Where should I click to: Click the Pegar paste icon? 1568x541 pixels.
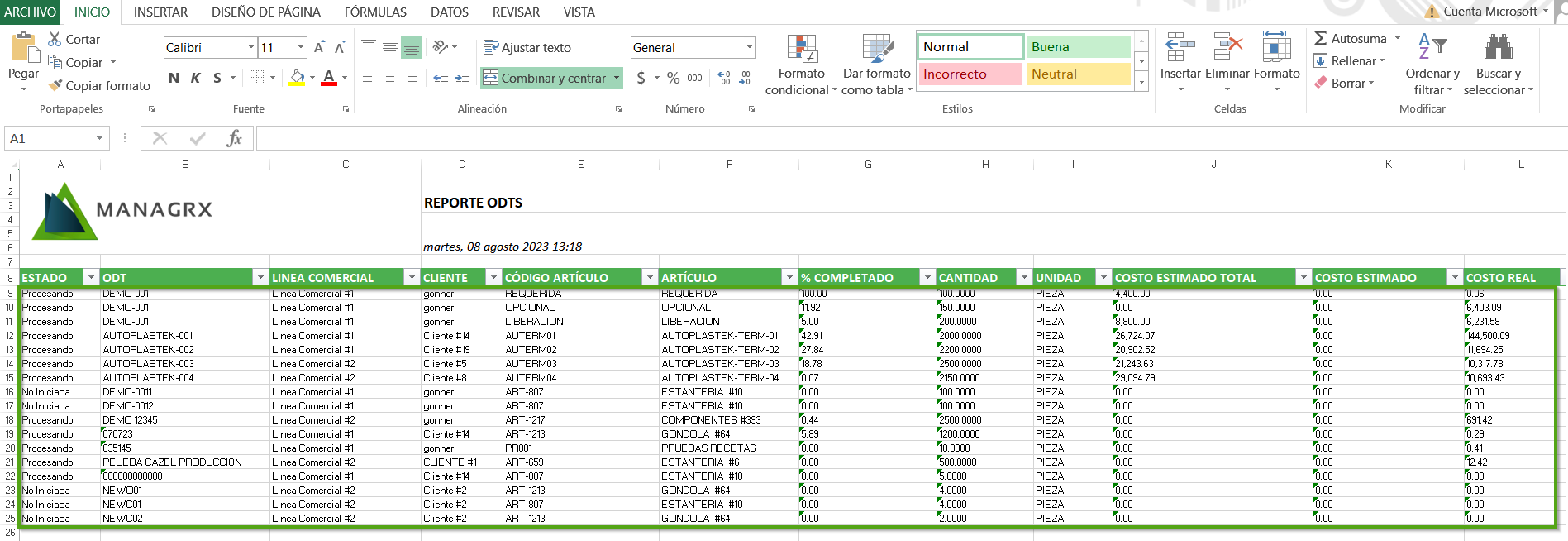point(23,48)
